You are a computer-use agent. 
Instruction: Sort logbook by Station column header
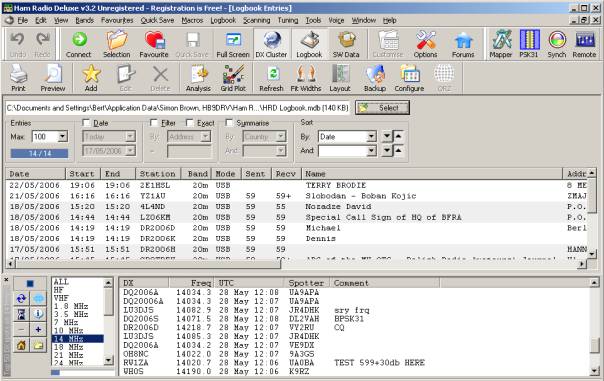(158, 174)
